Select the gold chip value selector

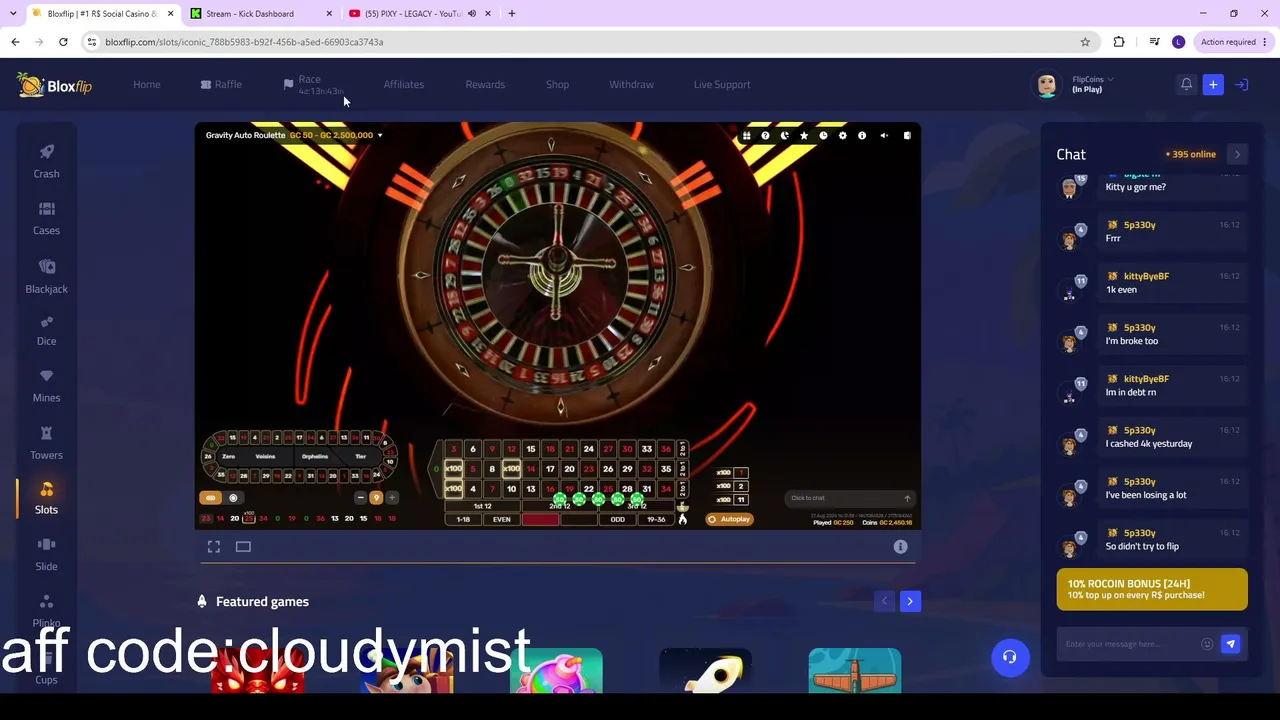coord(376,498)
